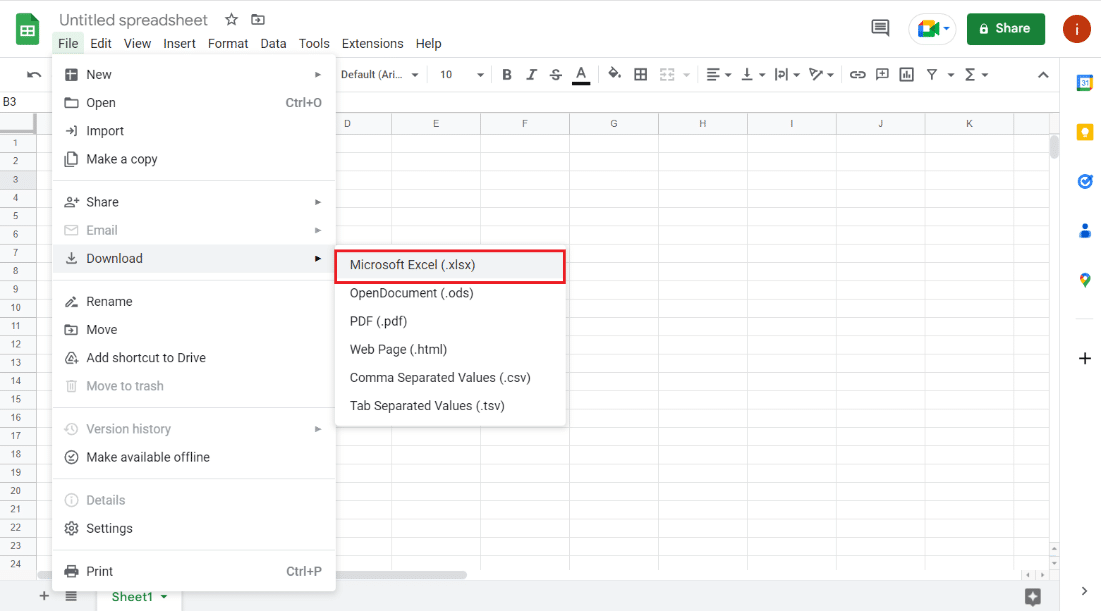Open horizontal align dropdown
Viewport: 1101px width, 611px height.
point(718,74)
